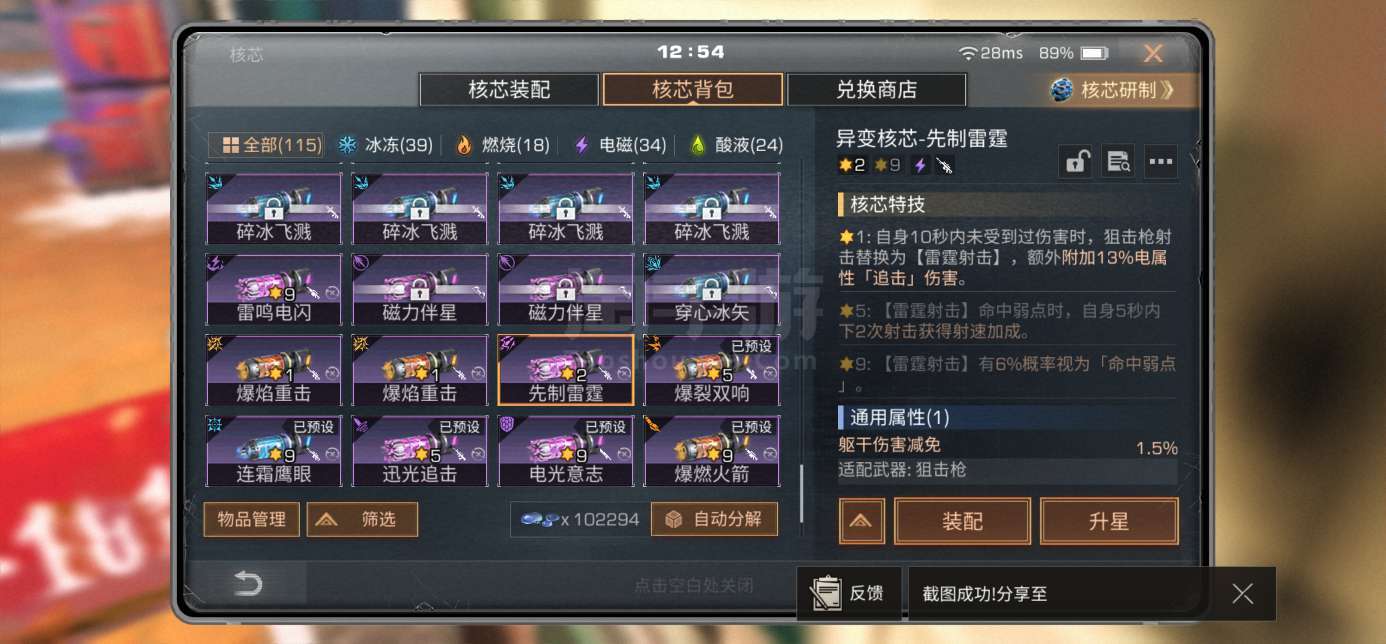Open the core details search icon
Screen dimensions: 1386x644
click(x=1118, y=162)
